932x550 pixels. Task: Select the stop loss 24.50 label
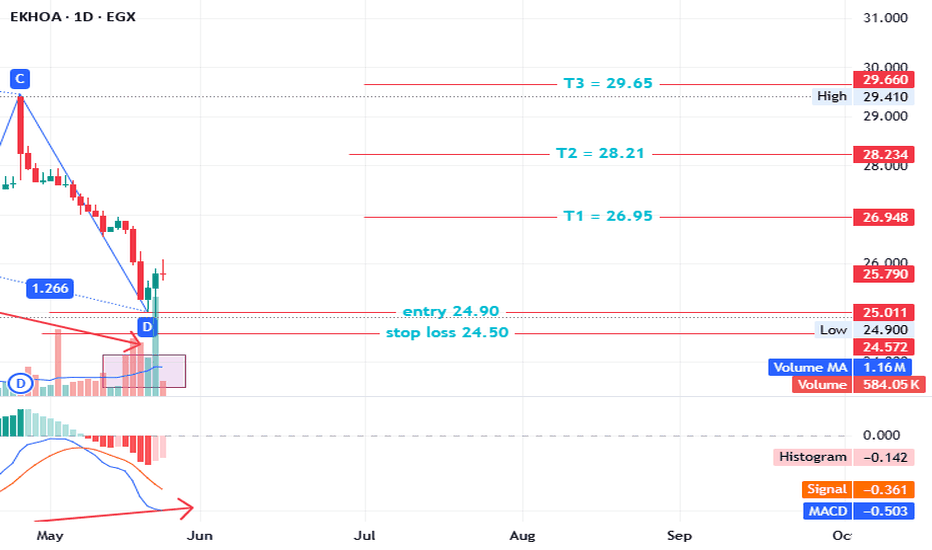pos(447,332)
